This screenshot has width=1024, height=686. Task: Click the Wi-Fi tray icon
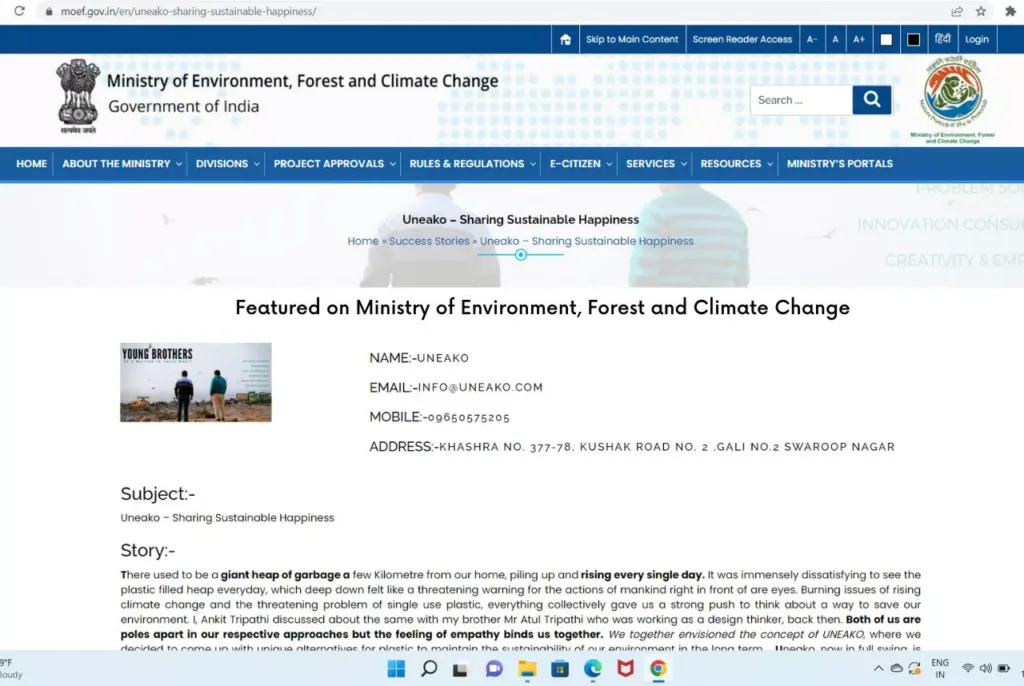968,668
